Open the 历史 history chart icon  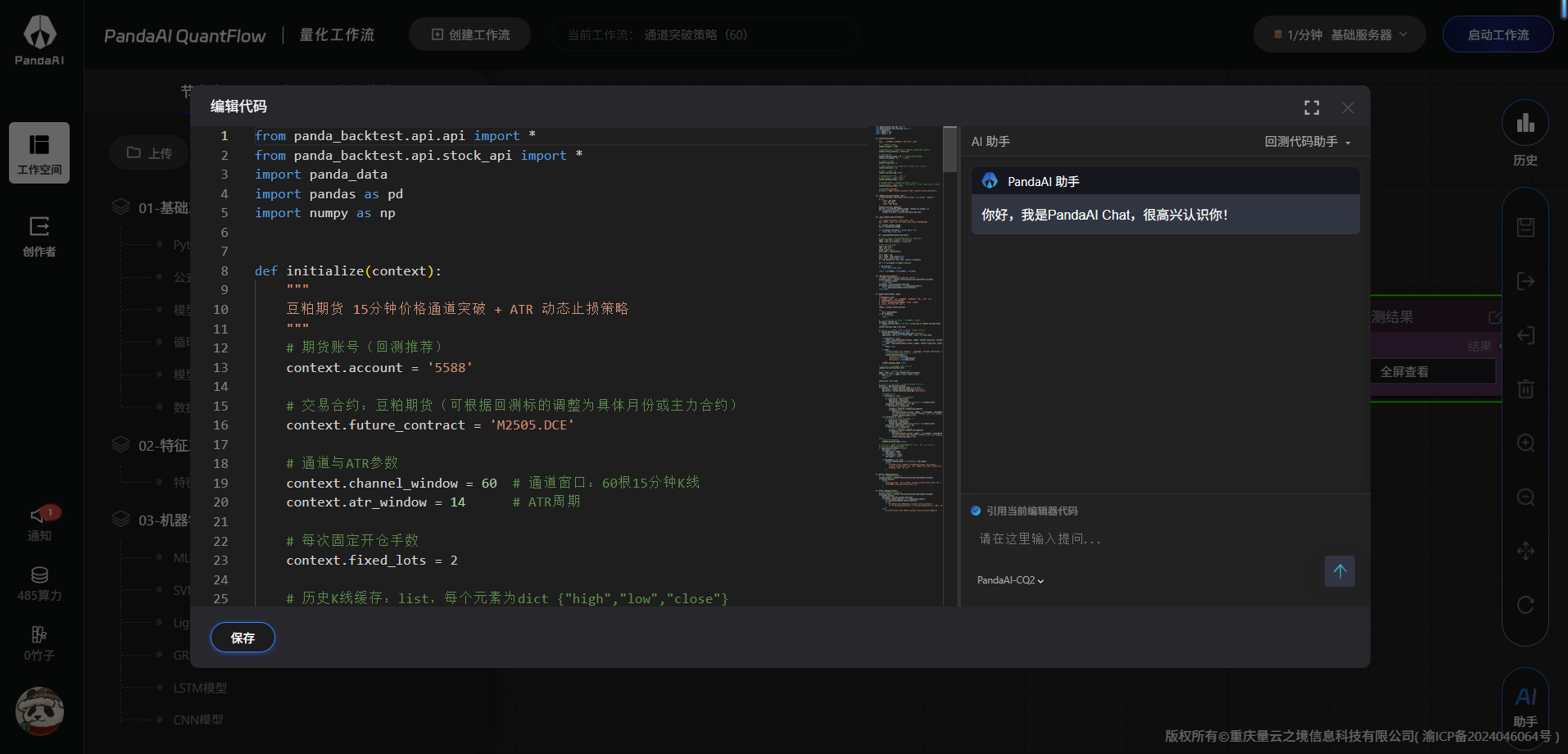point(1525,124)
